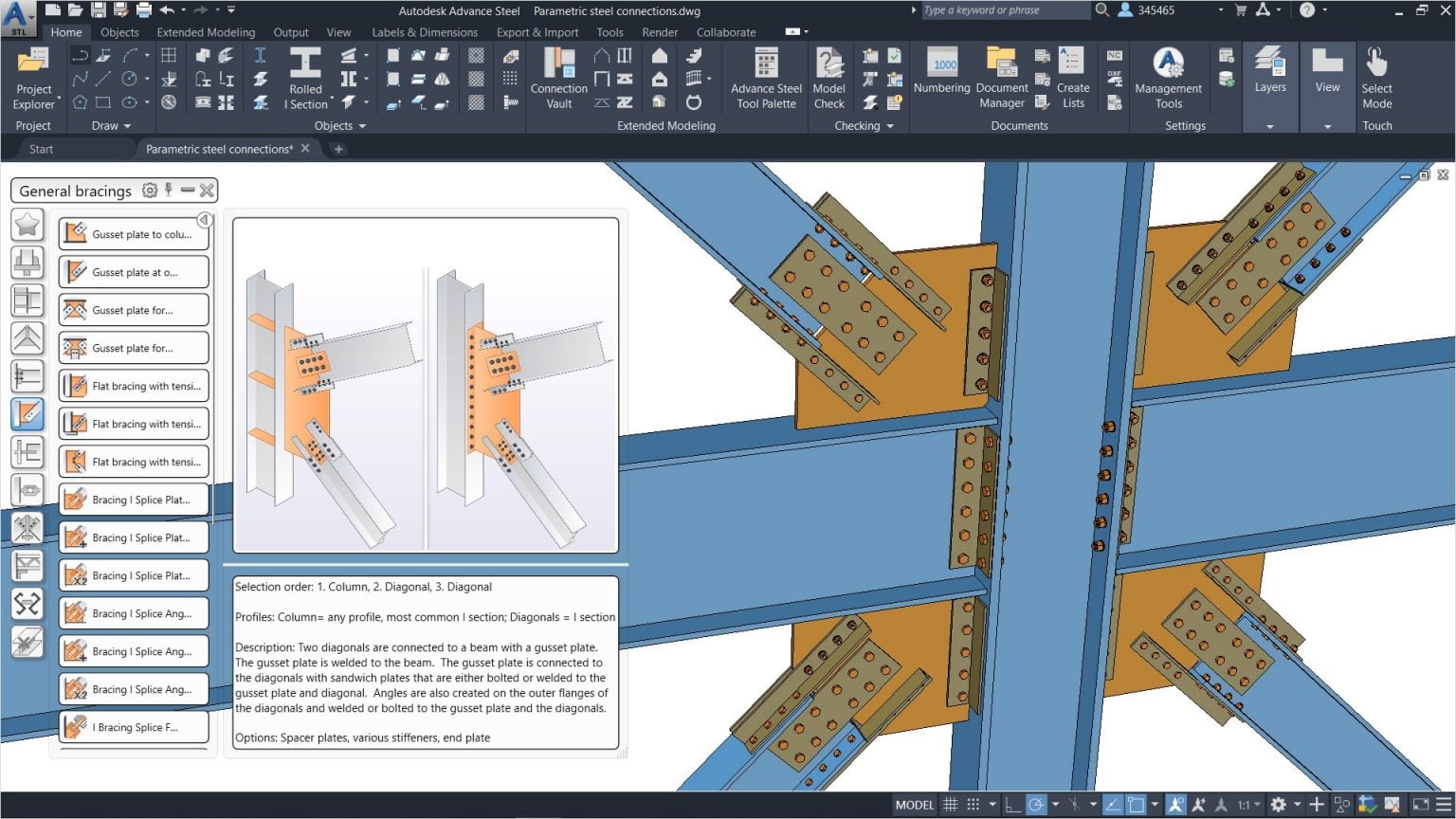1456x819 pixels.
Task: Choose the Gusset plate to column connection
Action: 133,233
